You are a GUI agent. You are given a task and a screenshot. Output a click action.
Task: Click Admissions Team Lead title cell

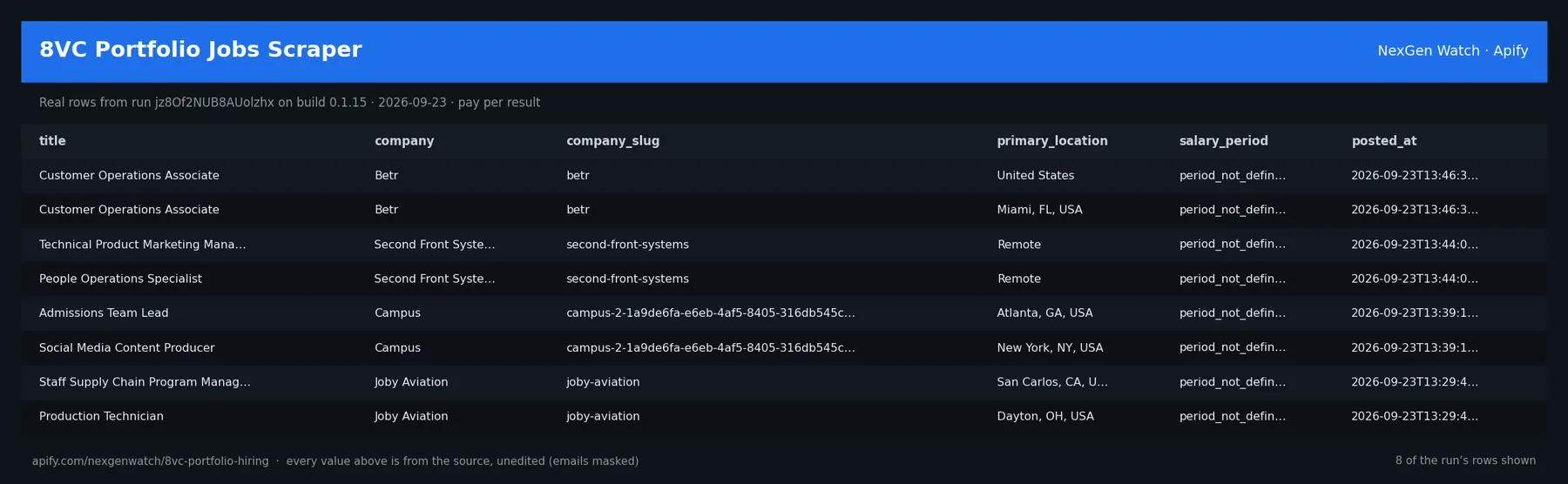tap(104, 313)
